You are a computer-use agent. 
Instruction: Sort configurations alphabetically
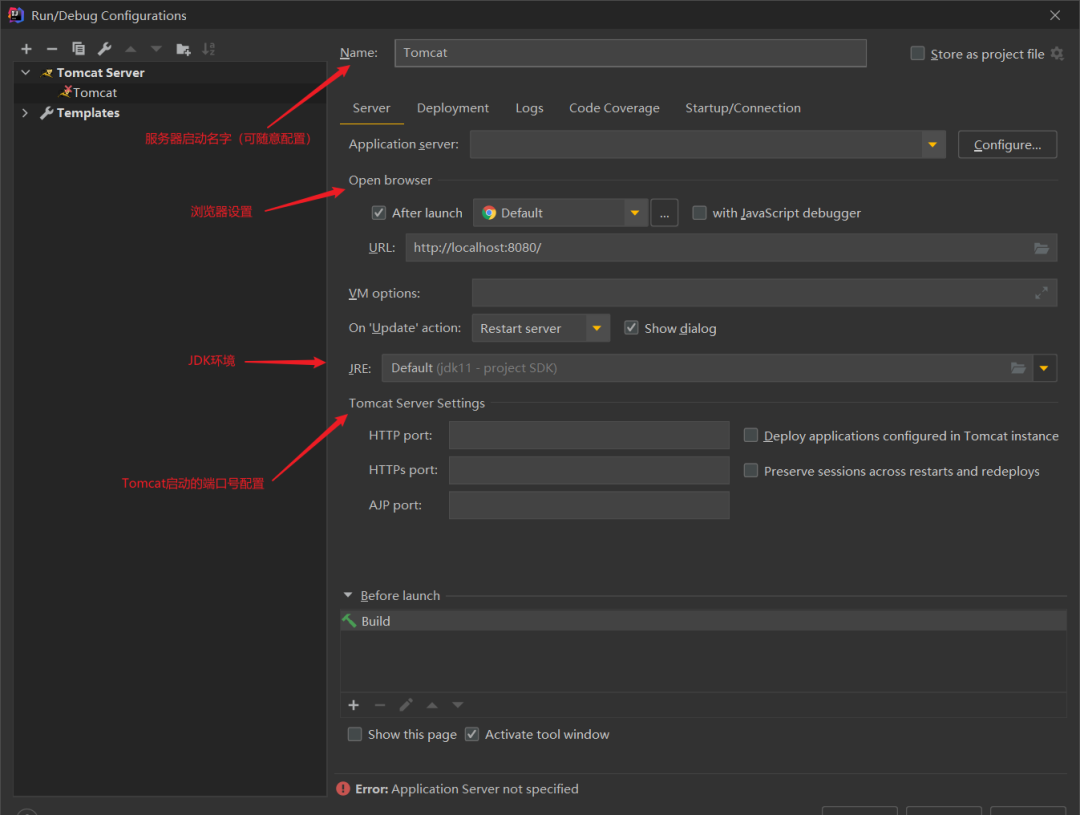[208, 49]
